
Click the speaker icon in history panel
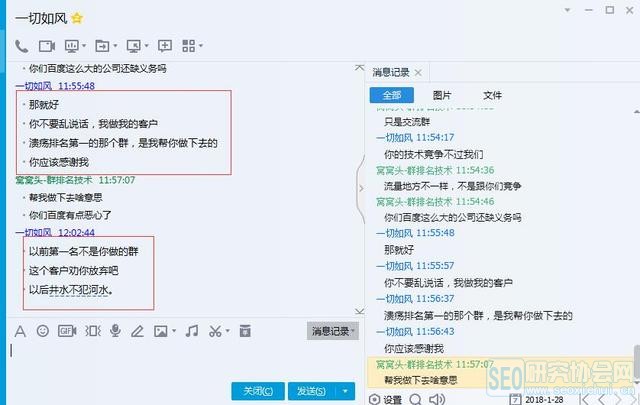[x=437, y=399]
